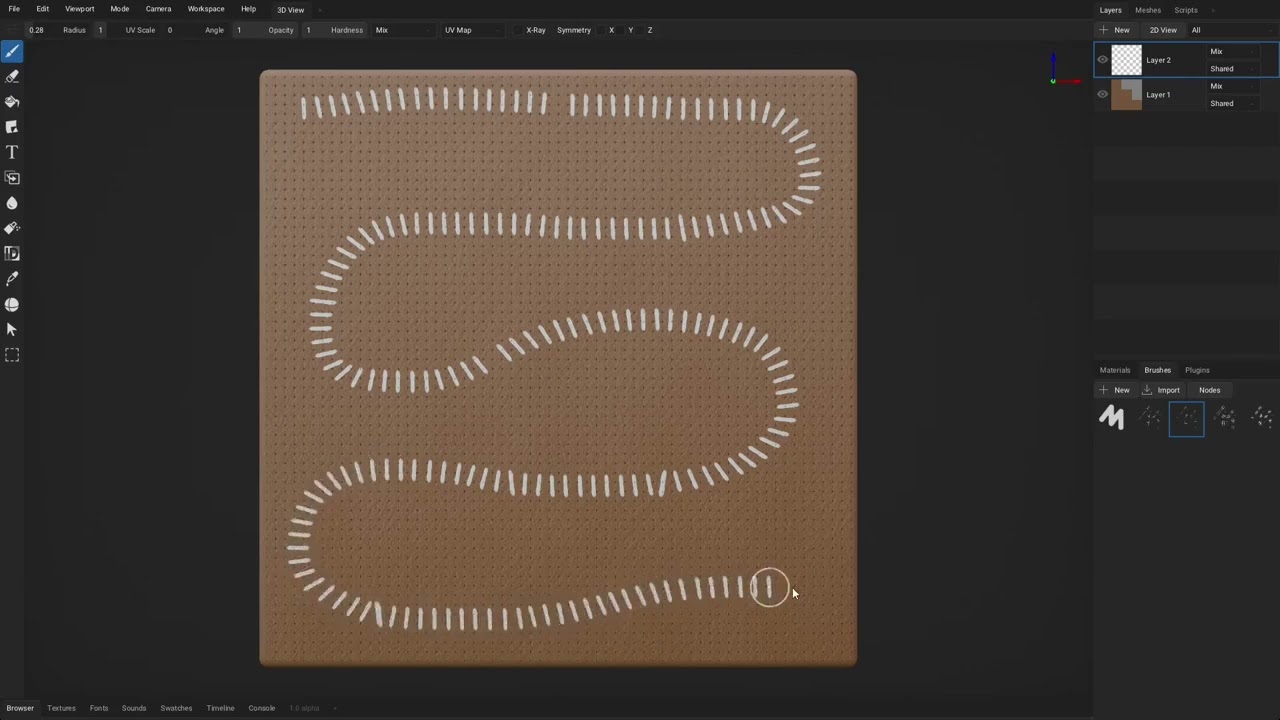Image resolution: width=1280 pixels, height=720 pixels.
Task: Select the Clone tool
Action: coord(12,178)
